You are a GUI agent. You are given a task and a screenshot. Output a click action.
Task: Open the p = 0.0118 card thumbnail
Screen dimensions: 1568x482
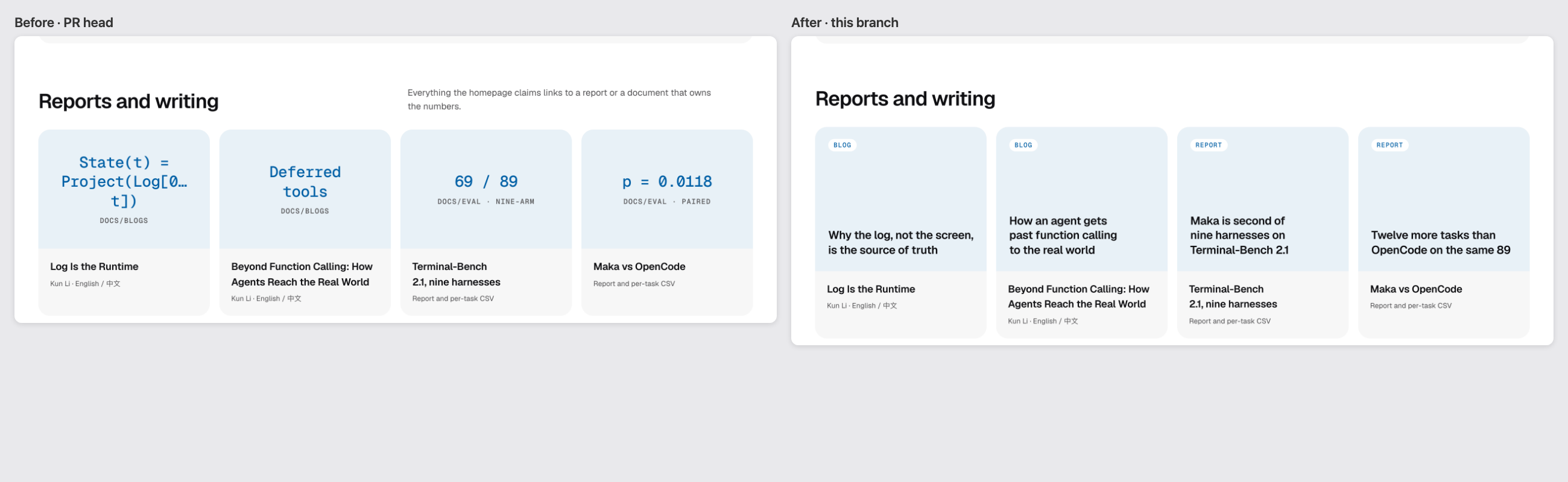tap(666, 189)
